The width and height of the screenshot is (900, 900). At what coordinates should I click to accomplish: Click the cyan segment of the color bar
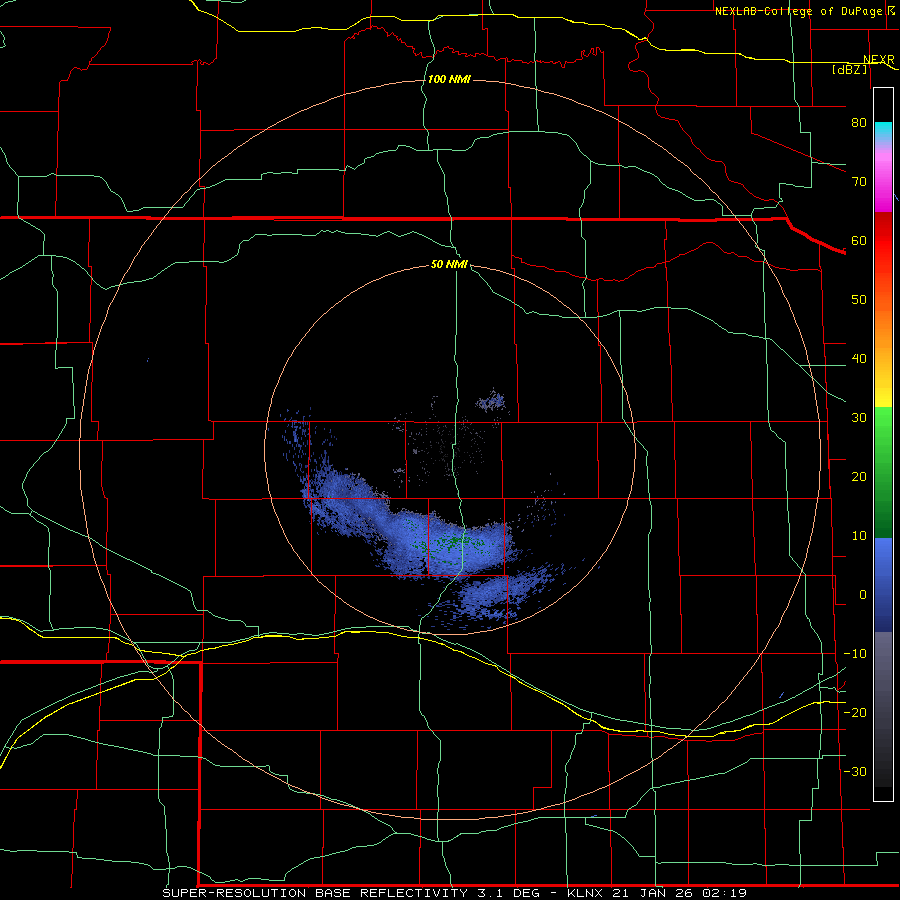tap(883, 131)
